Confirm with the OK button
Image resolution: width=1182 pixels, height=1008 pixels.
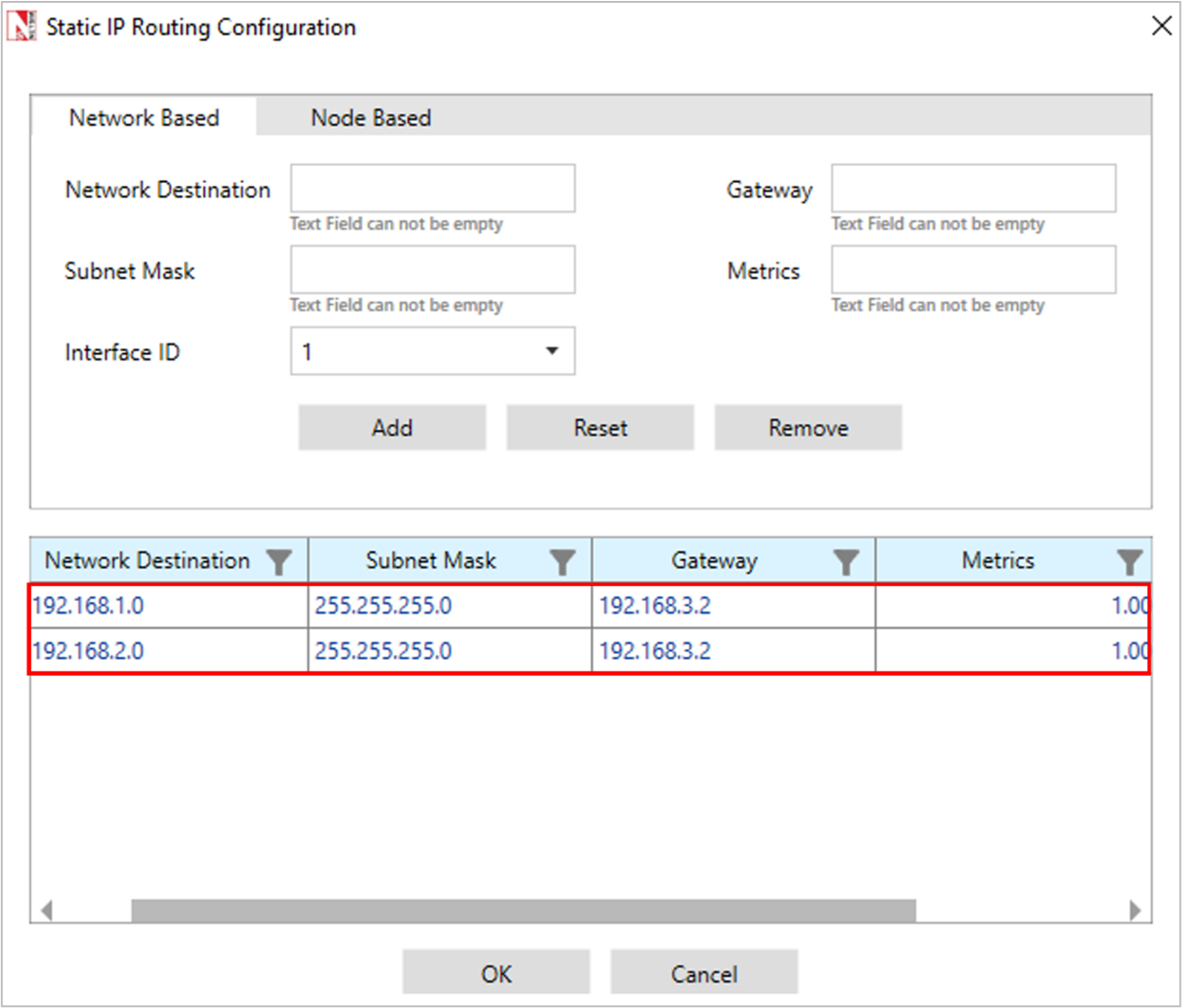[496, 973]
